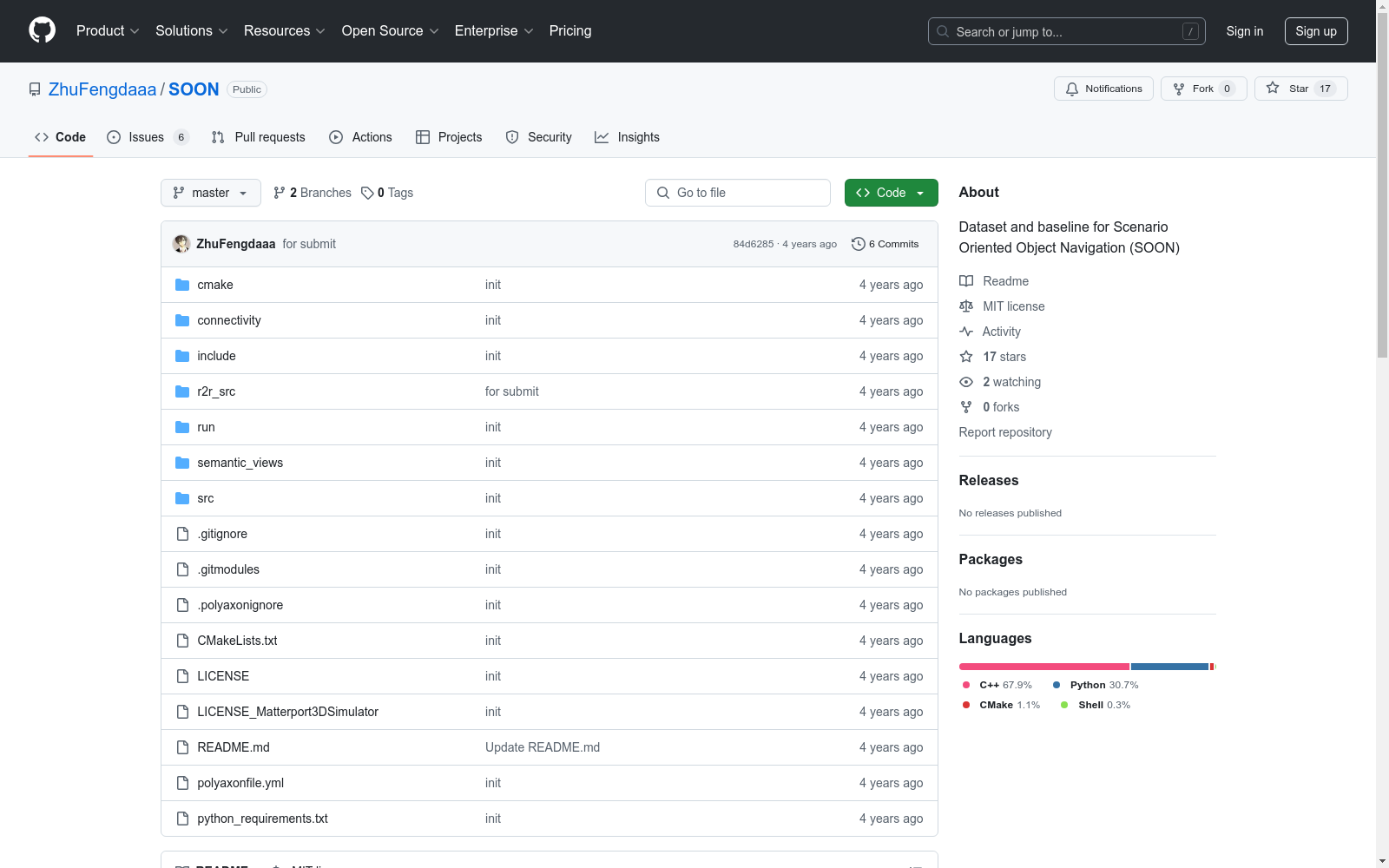Click the cmake folder icon
The height and width of the screenshot is (868, 1389).
click(x=182, y=285)
